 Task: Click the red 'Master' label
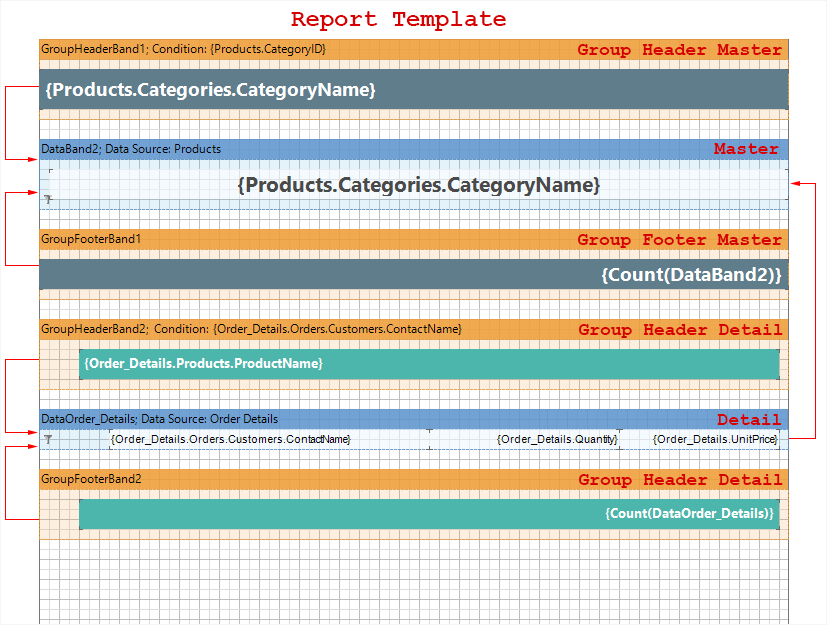click(x=746, y=149)
